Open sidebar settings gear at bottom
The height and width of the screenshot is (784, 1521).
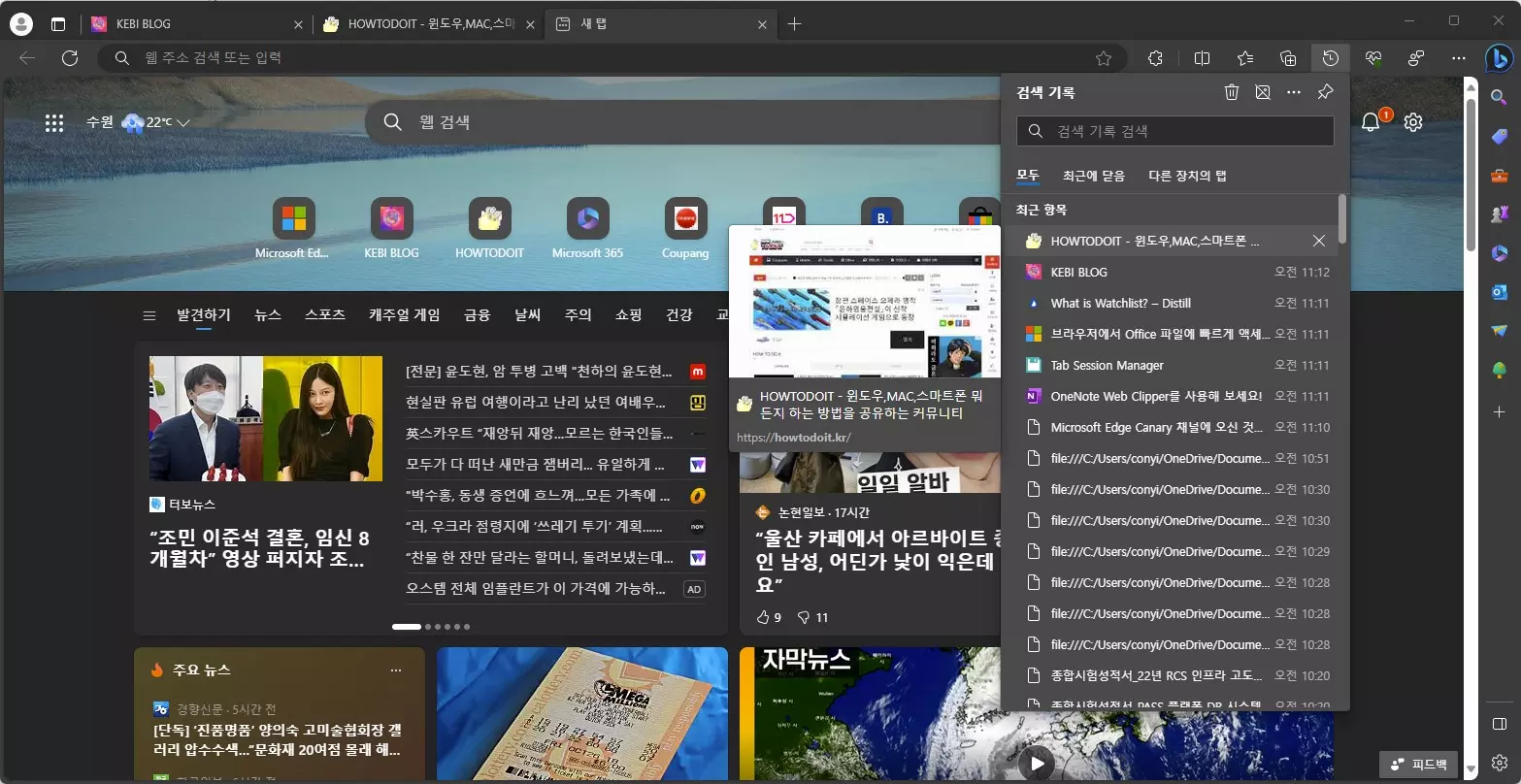pos(1499,762)
